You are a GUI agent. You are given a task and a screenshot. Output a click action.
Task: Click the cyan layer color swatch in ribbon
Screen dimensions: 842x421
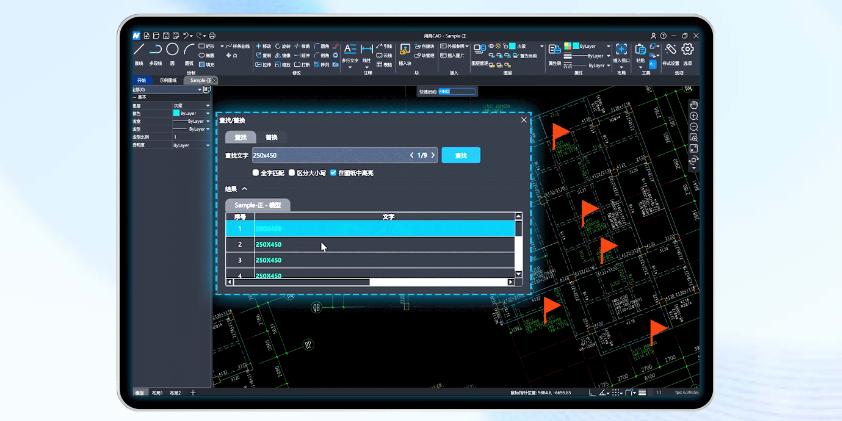[511, 46]
